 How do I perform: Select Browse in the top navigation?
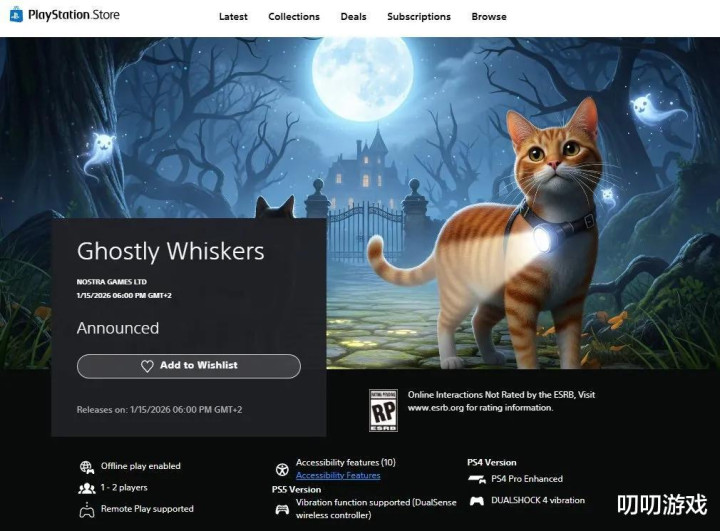pyautogui.click(x=489, y=17)
